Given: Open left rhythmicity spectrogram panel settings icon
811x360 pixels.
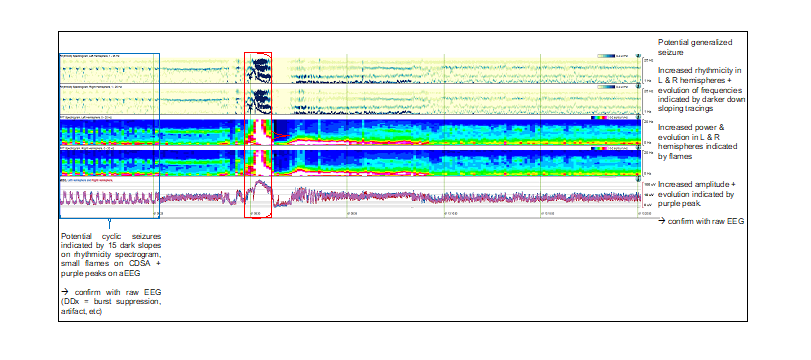Looking at the screenshot, I should pyautogui.click(x=638, y=55).
